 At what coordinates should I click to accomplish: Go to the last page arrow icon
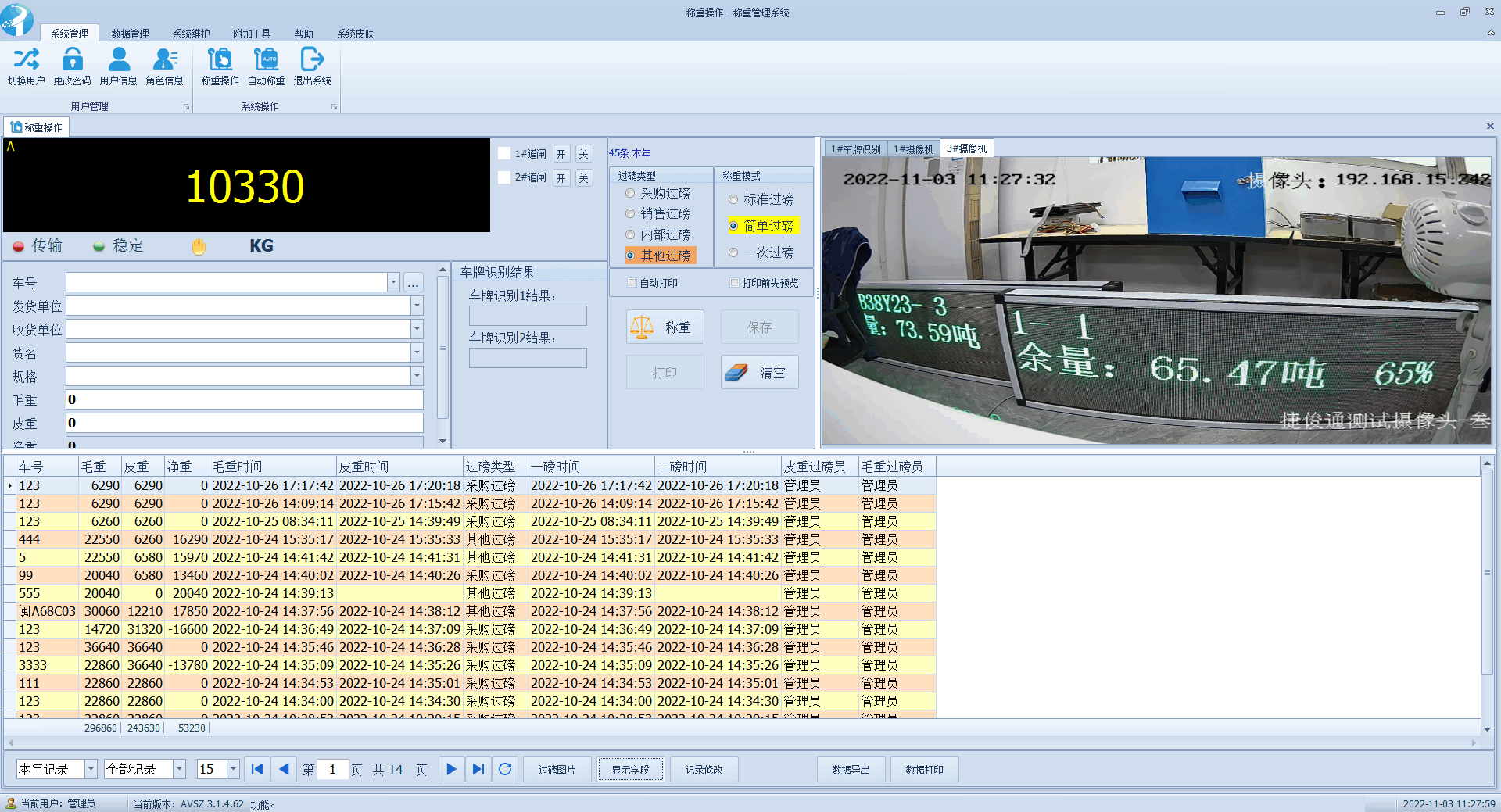point(478,769)
